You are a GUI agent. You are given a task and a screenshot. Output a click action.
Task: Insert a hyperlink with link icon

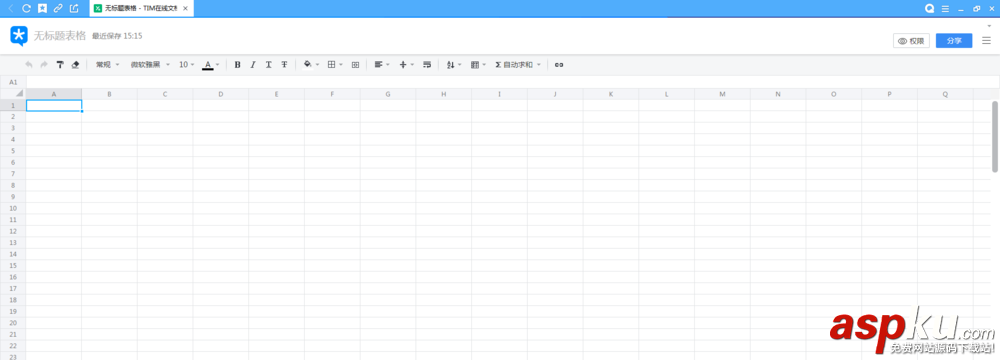point(559,64)
